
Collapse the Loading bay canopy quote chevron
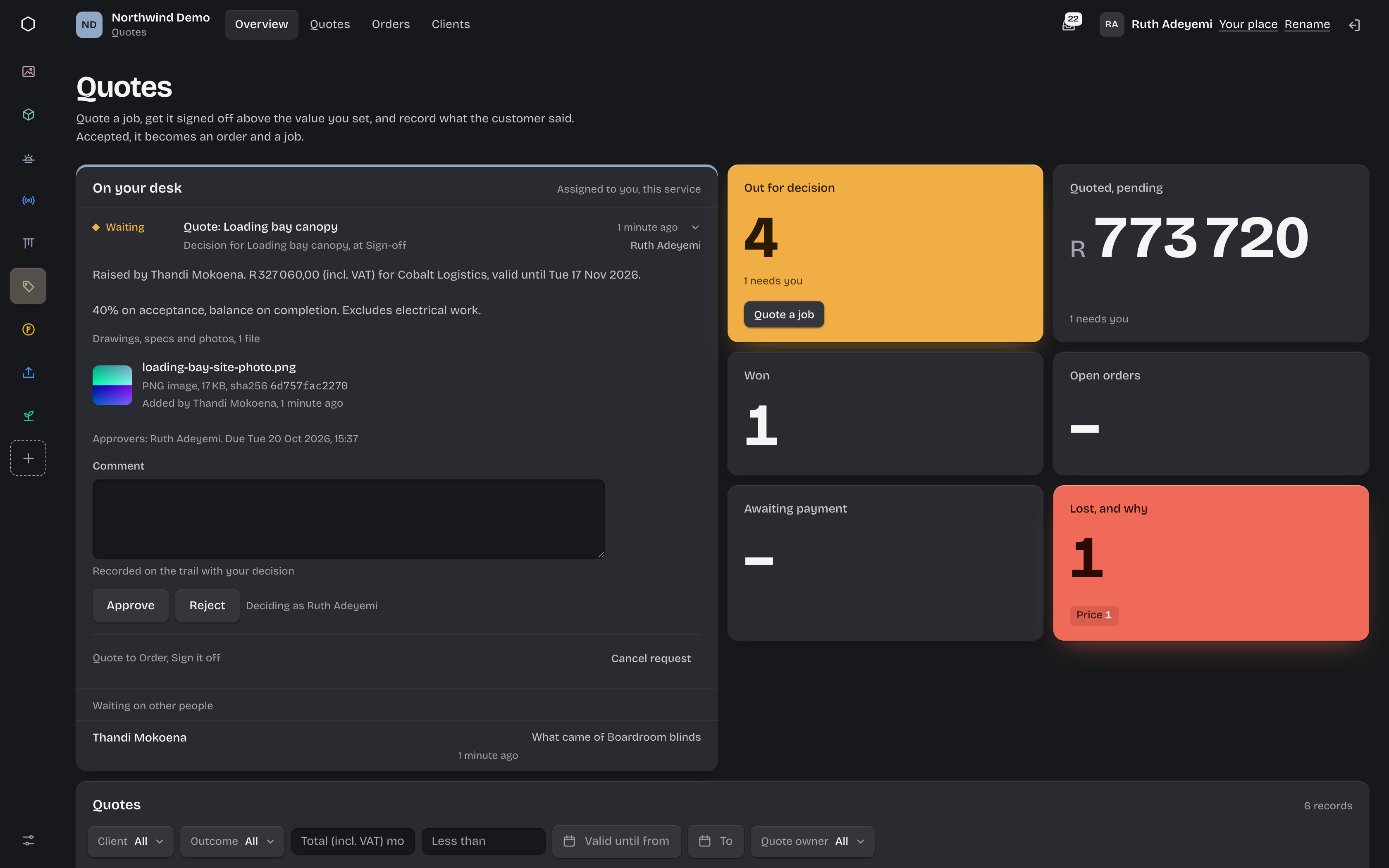pos(695,227)
